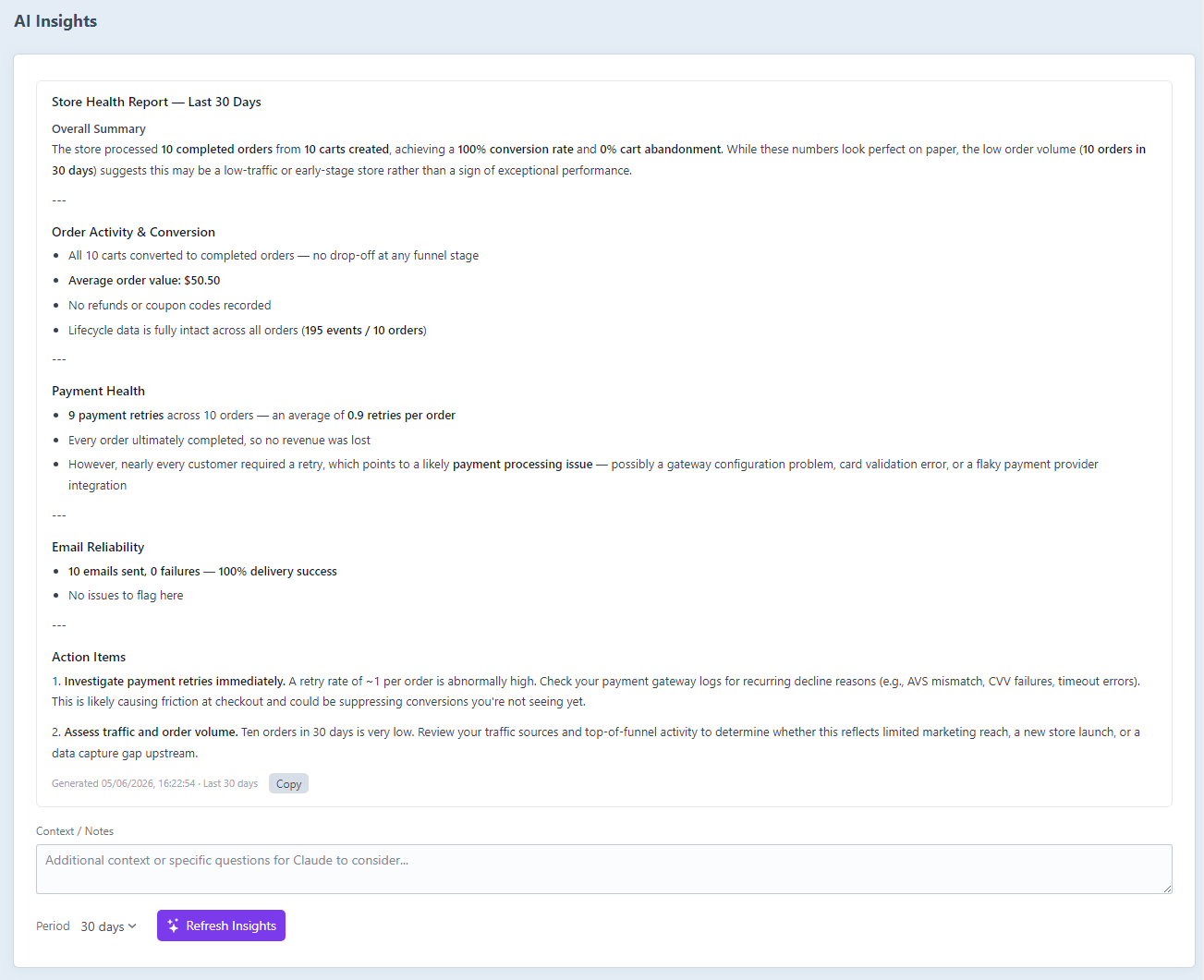Click the No refunds or coupon codes line
The image size is (1204, 980).
170,305
